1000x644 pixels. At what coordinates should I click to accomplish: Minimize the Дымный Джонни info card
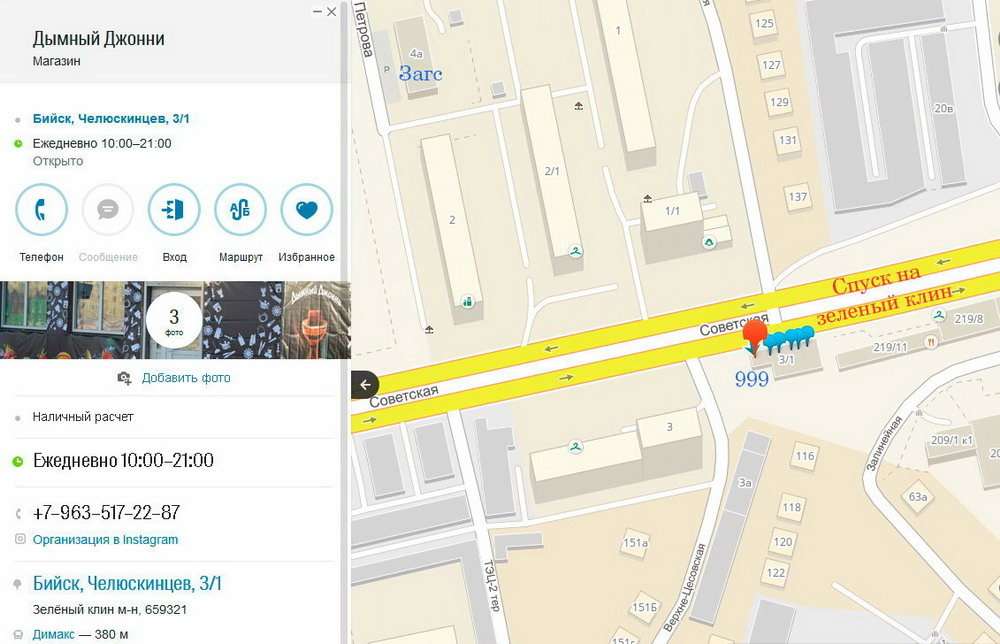317,11
